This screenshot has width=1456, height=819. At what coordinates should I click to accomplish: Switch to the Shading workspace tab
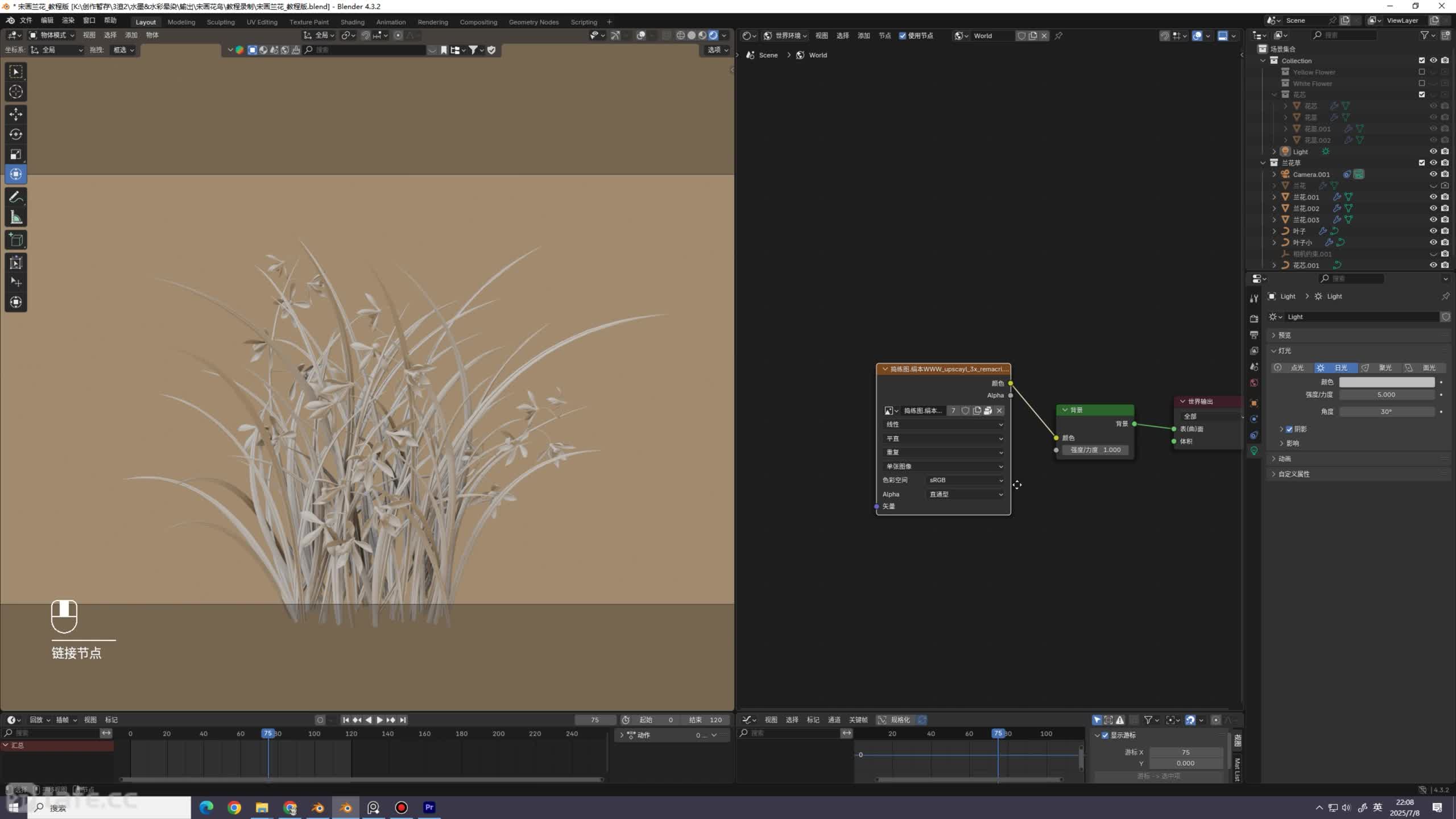click(352, 22)
